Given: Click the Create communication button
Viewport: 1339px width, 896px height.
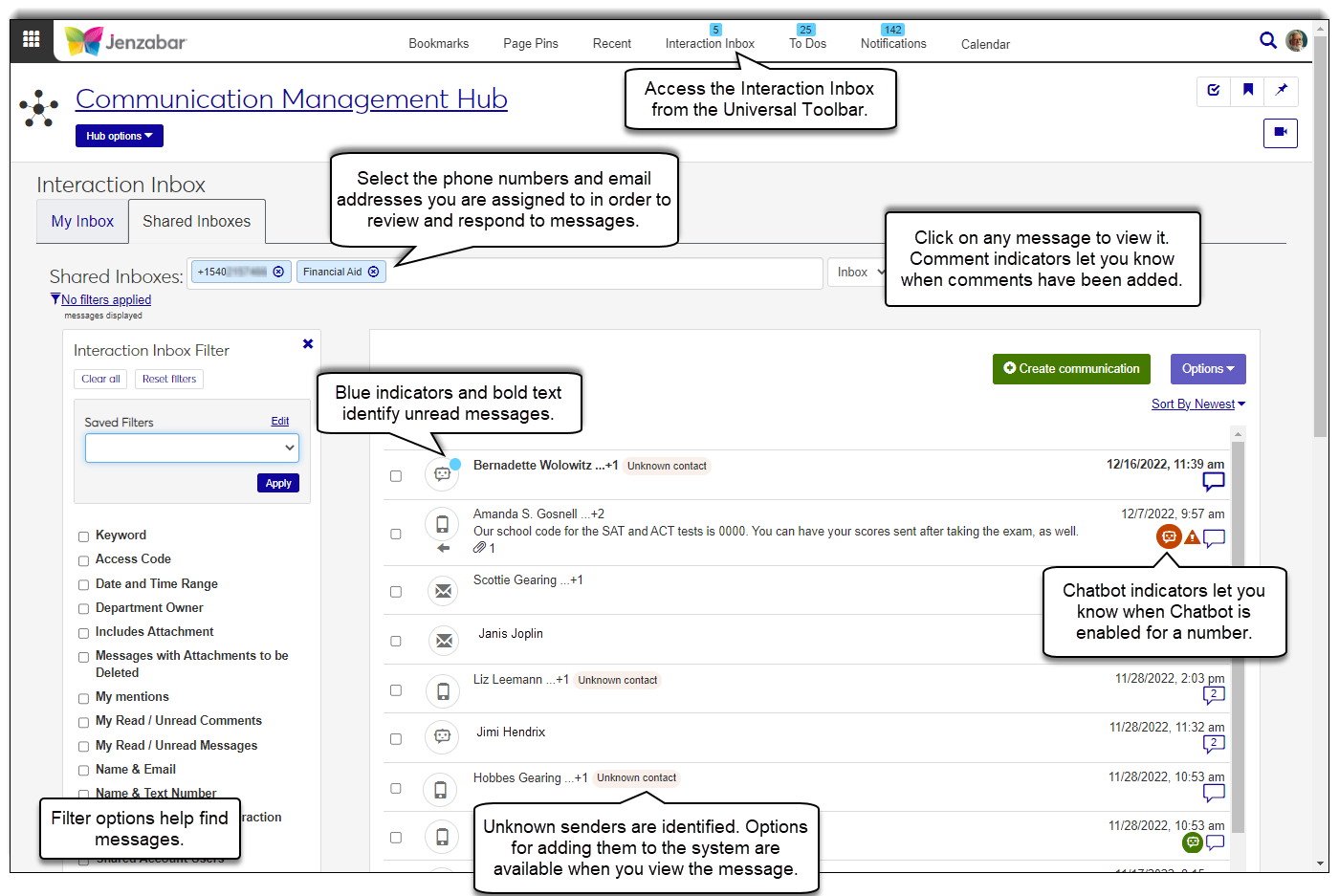Looking at the screenshot, I should 1070,369.
